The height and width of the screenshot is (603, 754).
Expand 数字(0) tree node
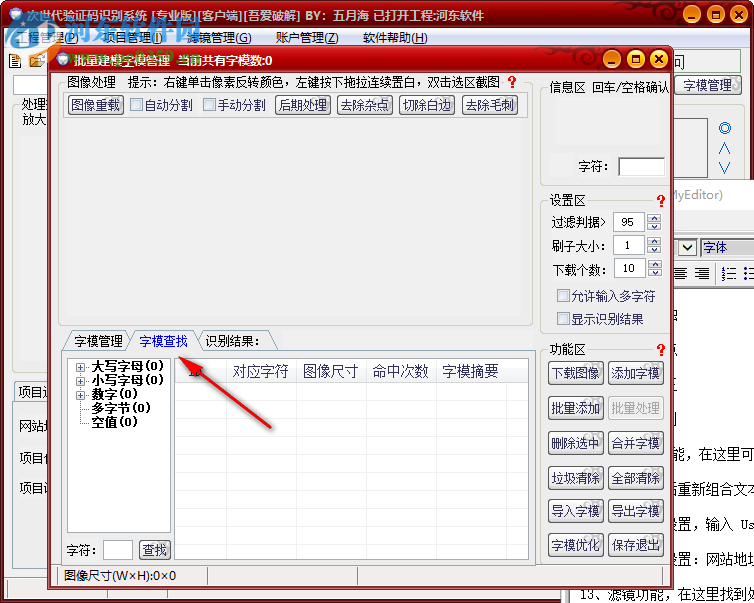coord(80,395)
